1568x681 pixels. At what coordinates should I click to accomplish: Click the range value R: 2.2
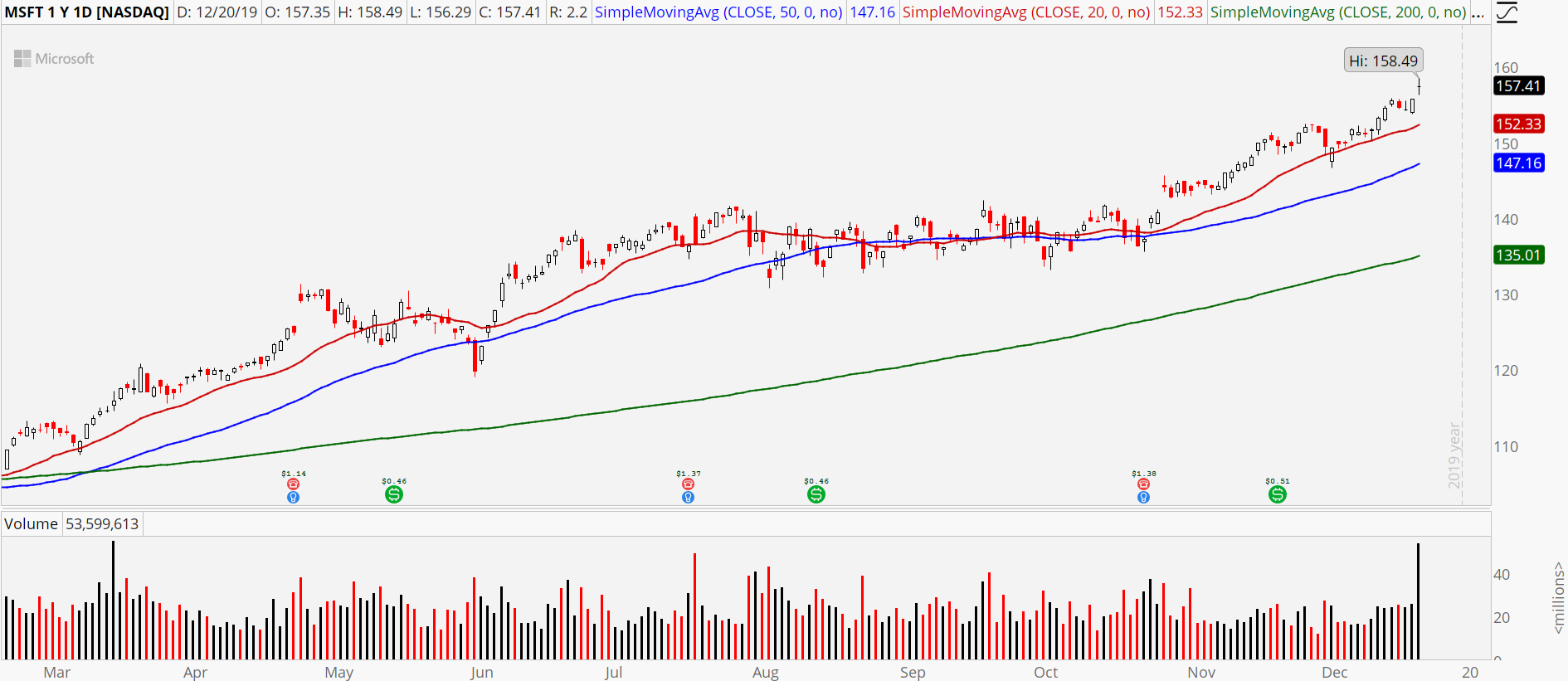point(568,12)
